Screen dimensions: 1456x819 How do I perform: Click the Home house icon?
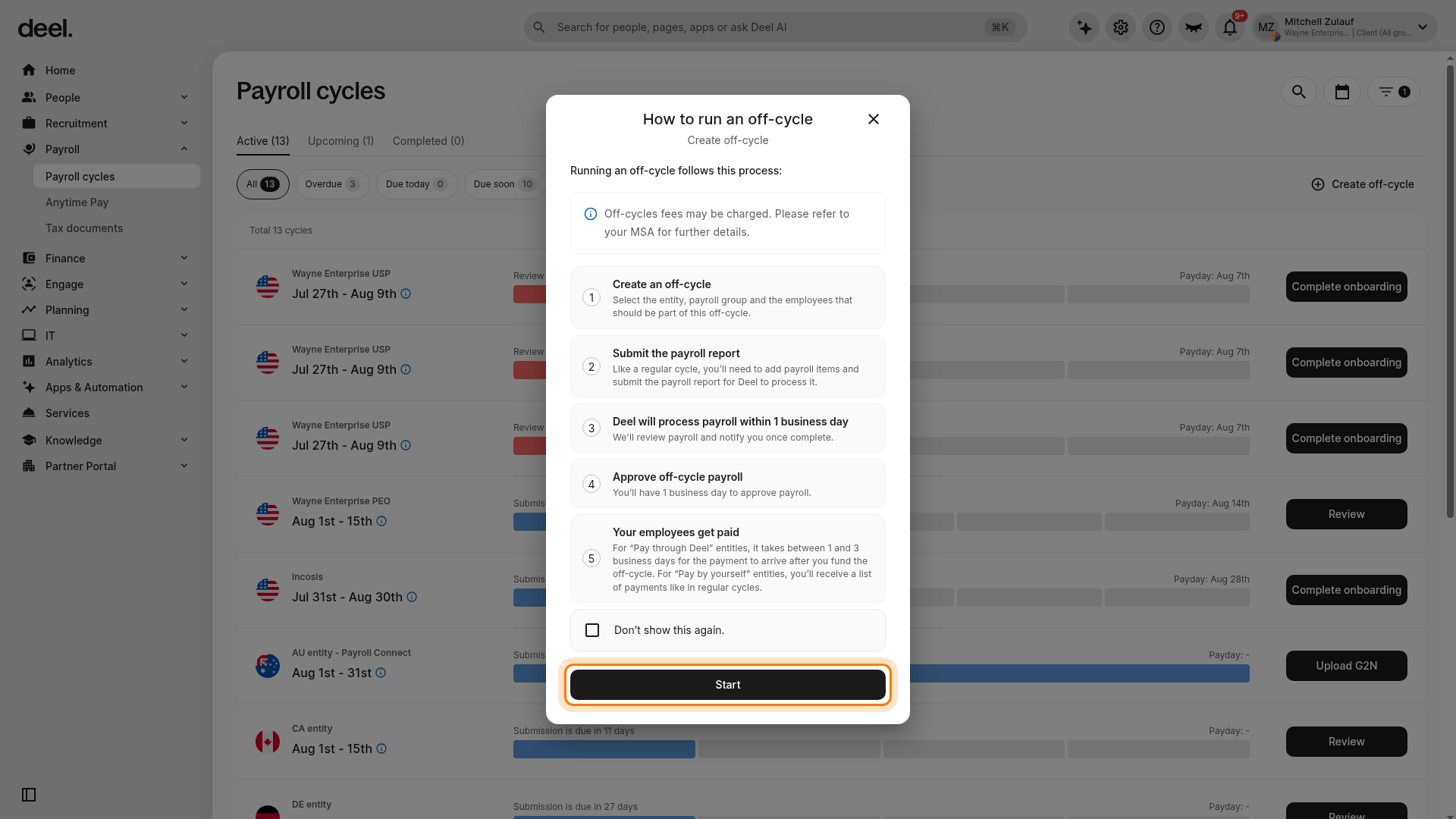(x=29, y=70)
